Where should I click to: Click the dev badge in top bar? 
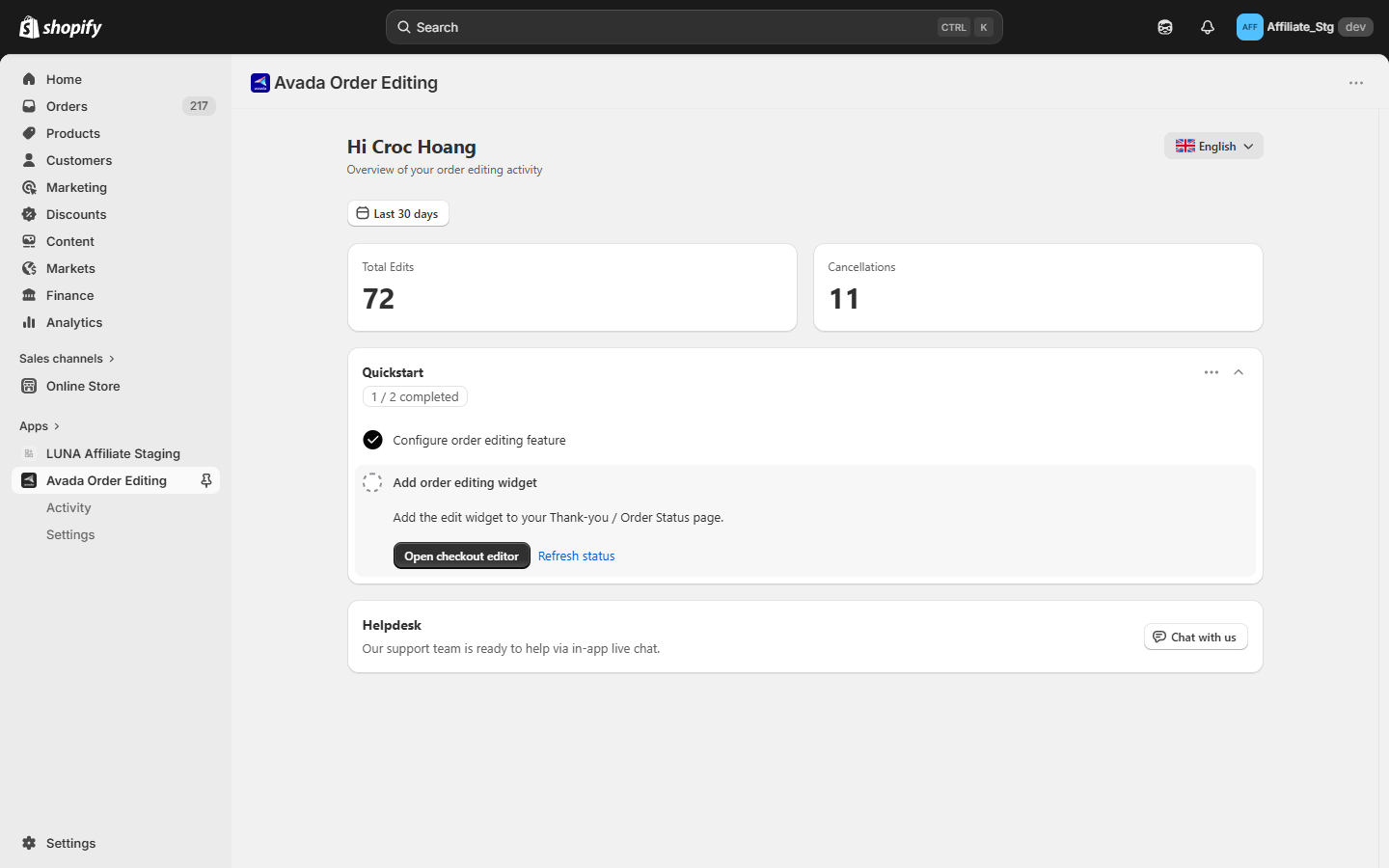click(1355, 27)
